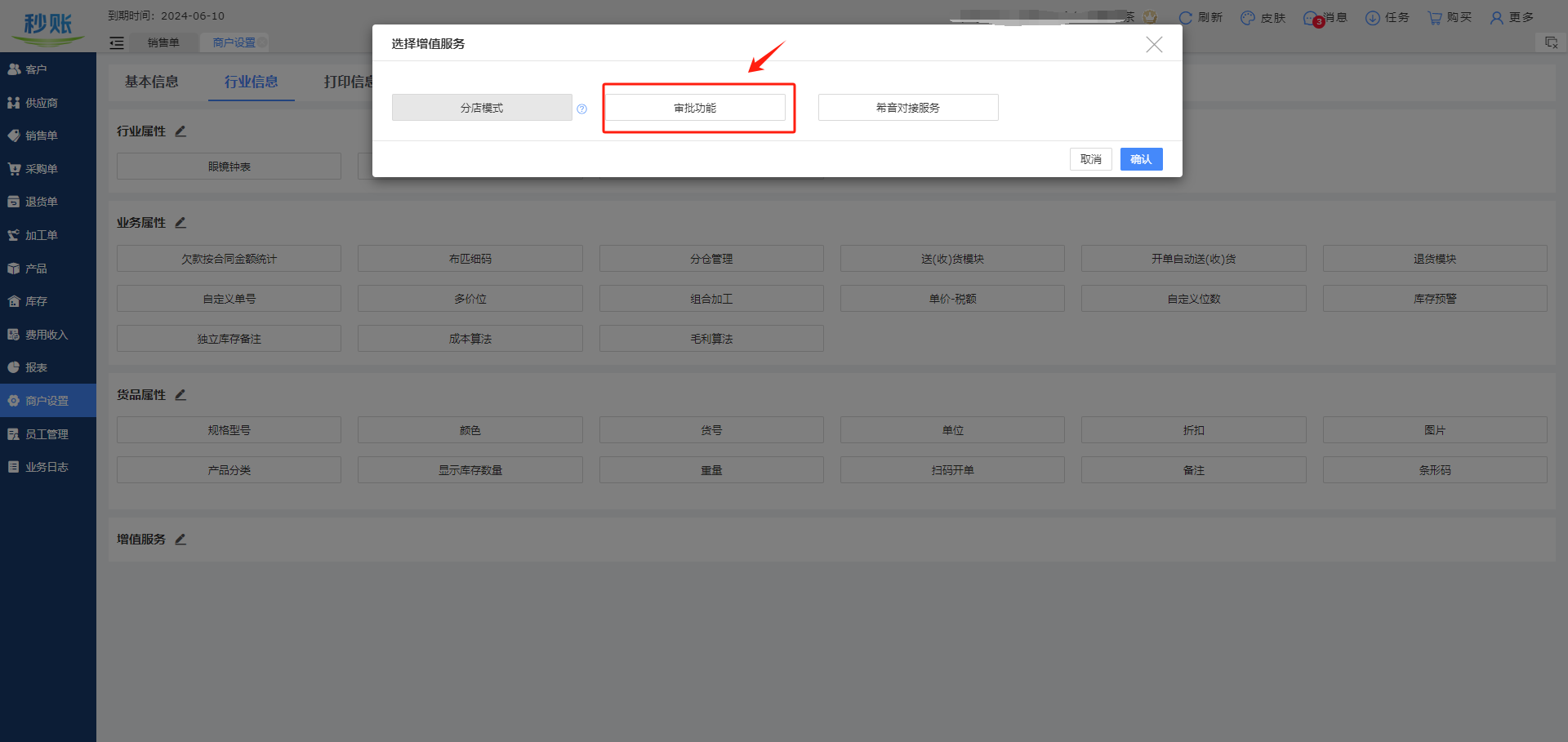
Task: Open 退货单 from the sidebar
Action: tap(48, 202)
